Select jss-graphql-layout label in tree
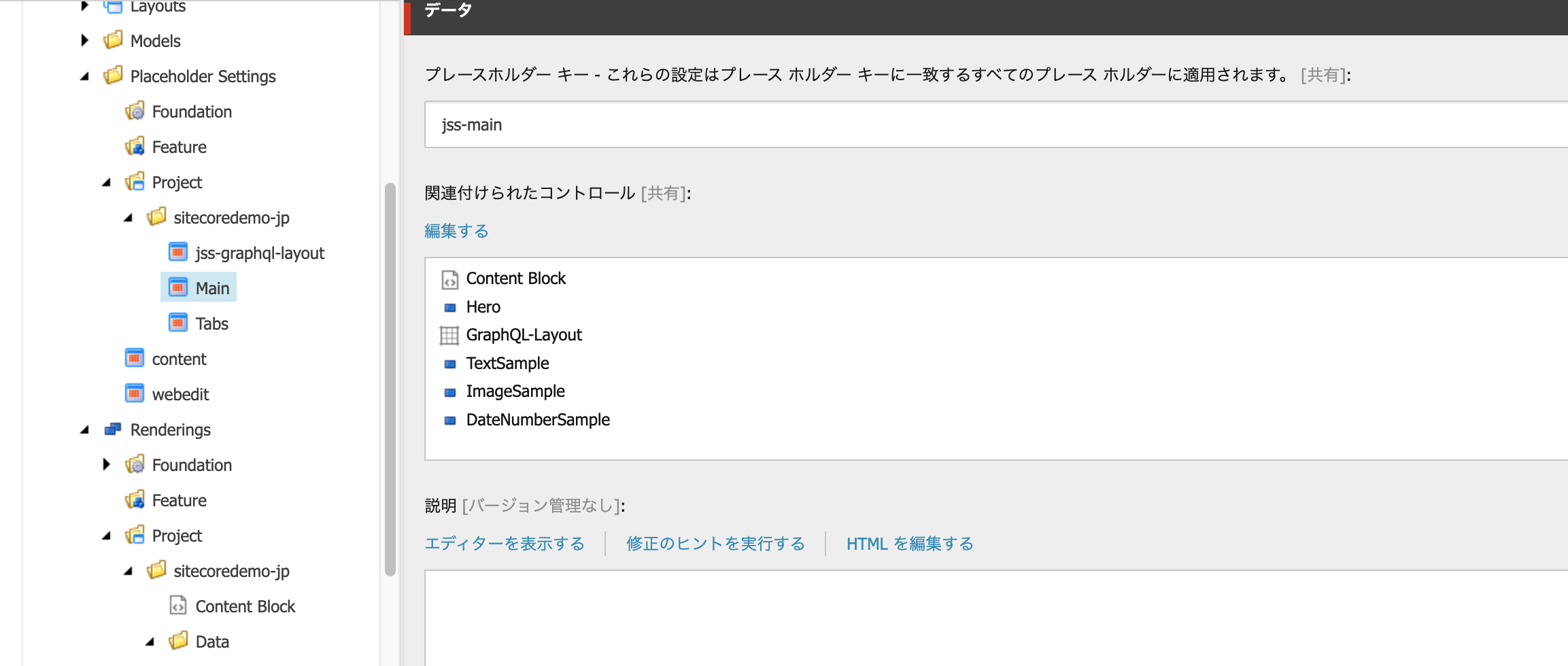 tap(260, 253)
